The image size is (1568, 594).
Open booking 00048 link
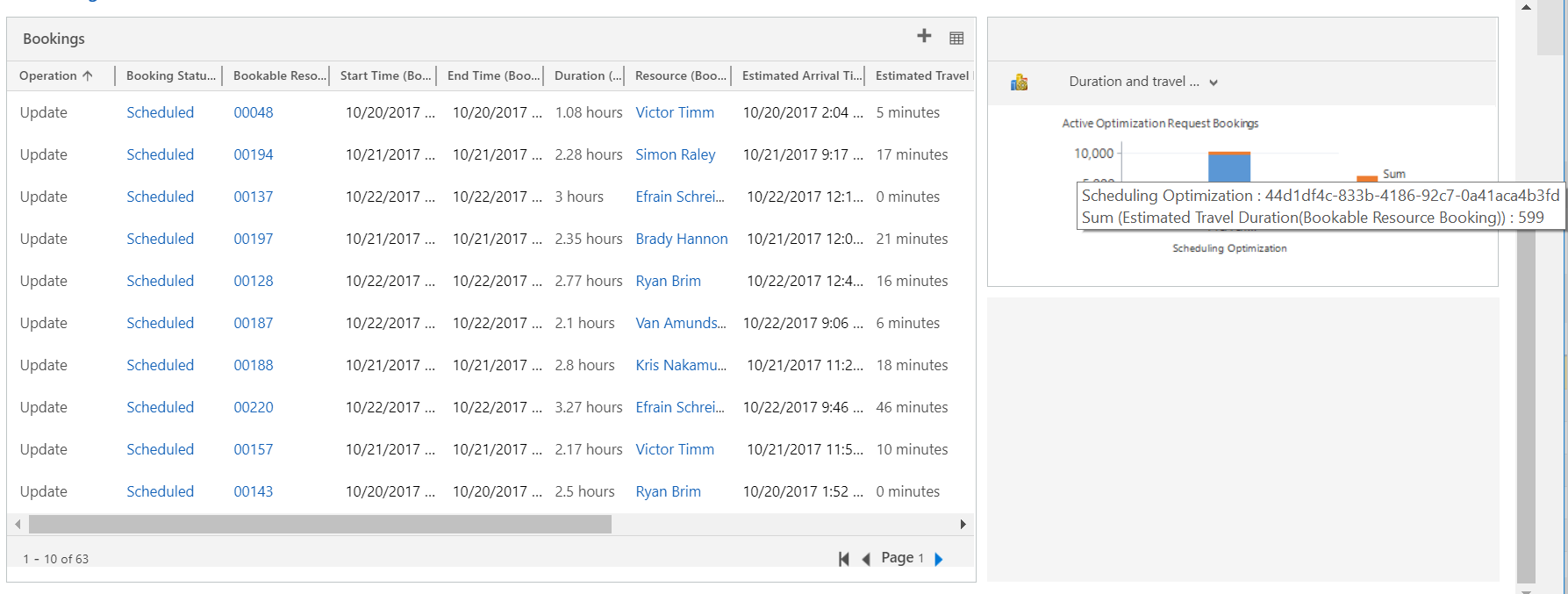pos(254,112)
